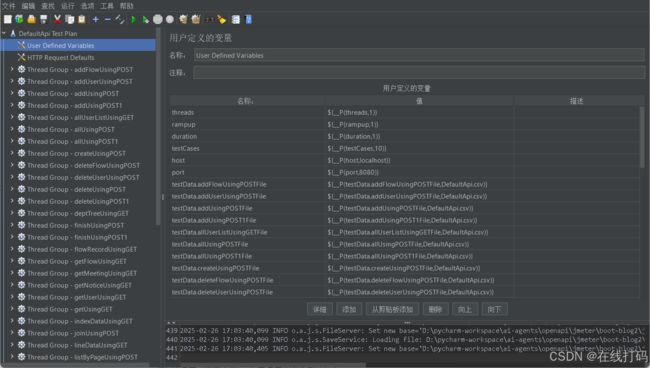Click the broom Reset Search icon
This screenshot has width=650, height=368.
click(x=222, y=19)
